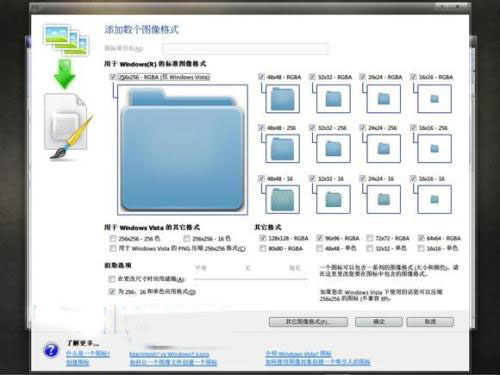This screenshot has width=500, height=375.
Task: Uncheck the 256x256 RGBA Windows Vista checkbox
Action: 113,77
